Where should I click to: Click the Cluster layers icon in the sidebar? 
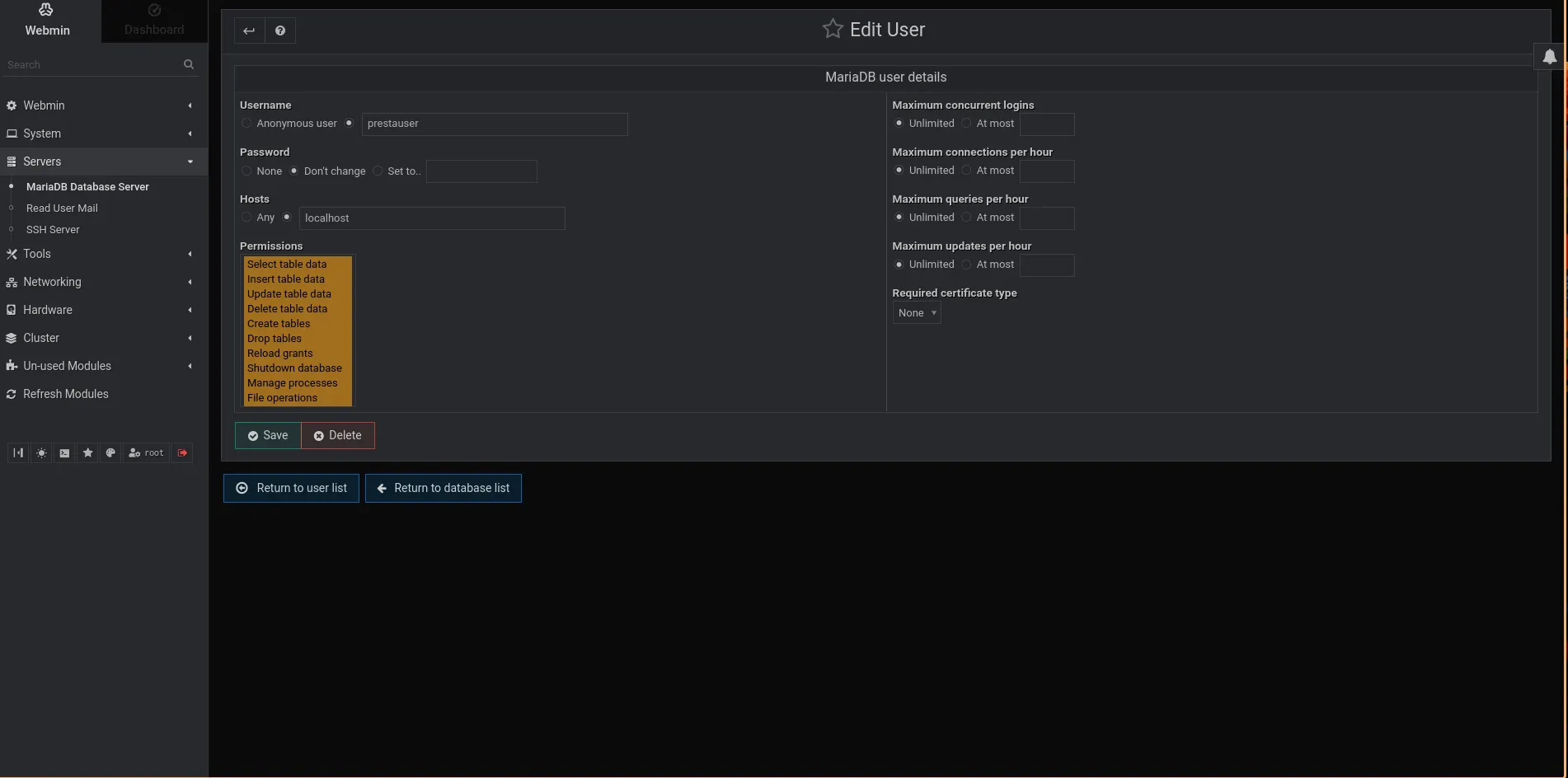point(12,339)
